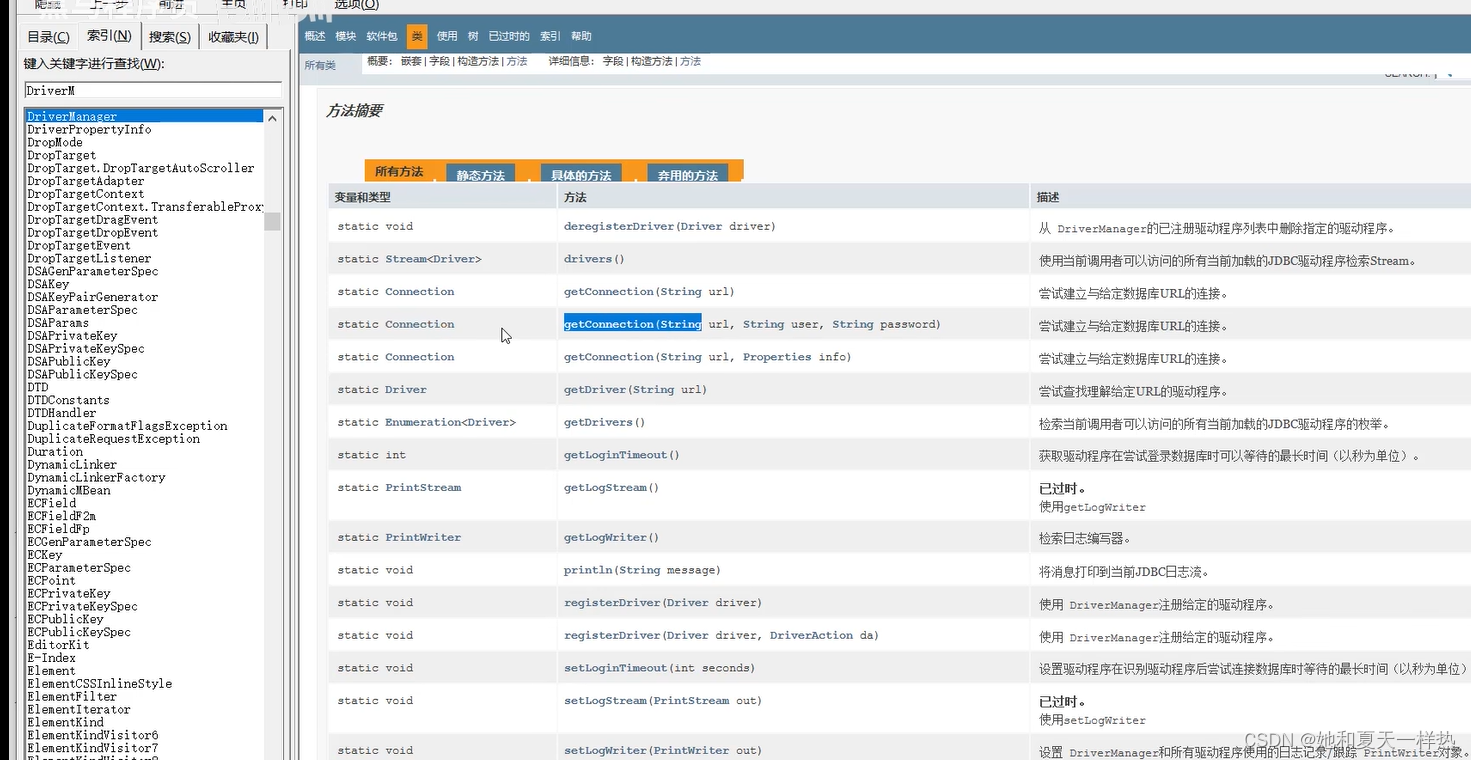This screenshot has width=1471, height=760.
Task: Select ElementFilter in the index list
Action: click(x=72, y=697)
